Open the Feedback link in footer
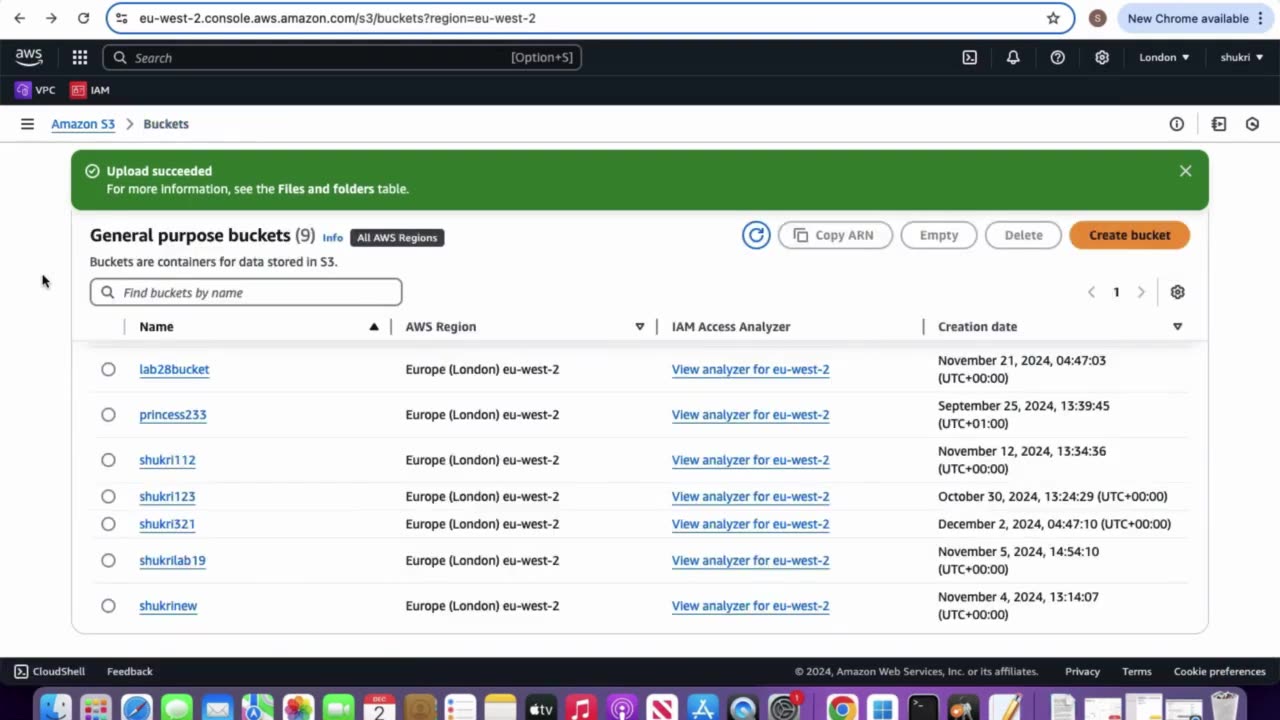Image resolution: width=1280 pixels, height=720 pixels. [x=130, y=672]
